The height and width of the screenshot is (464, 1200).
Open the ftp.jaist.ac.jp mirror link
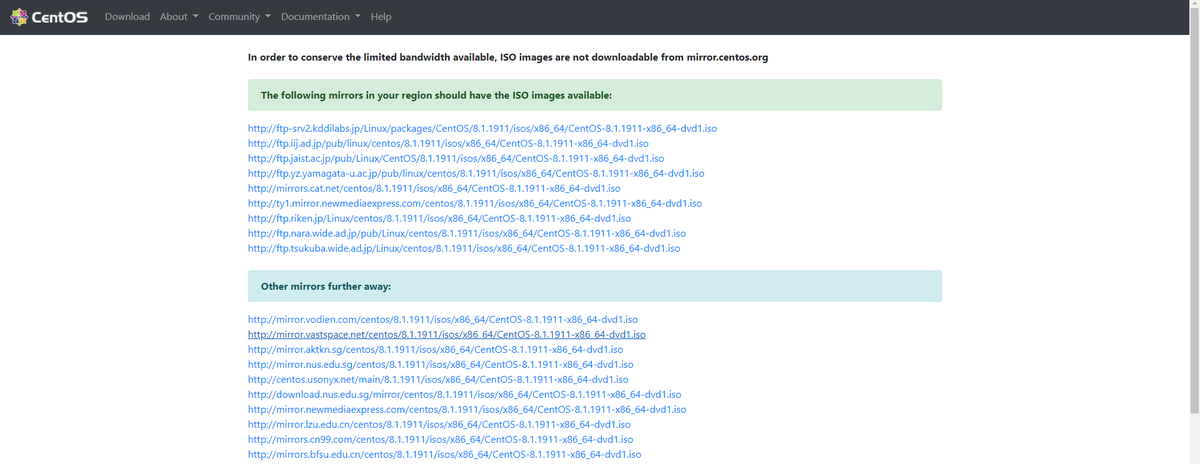click(456, 159)
